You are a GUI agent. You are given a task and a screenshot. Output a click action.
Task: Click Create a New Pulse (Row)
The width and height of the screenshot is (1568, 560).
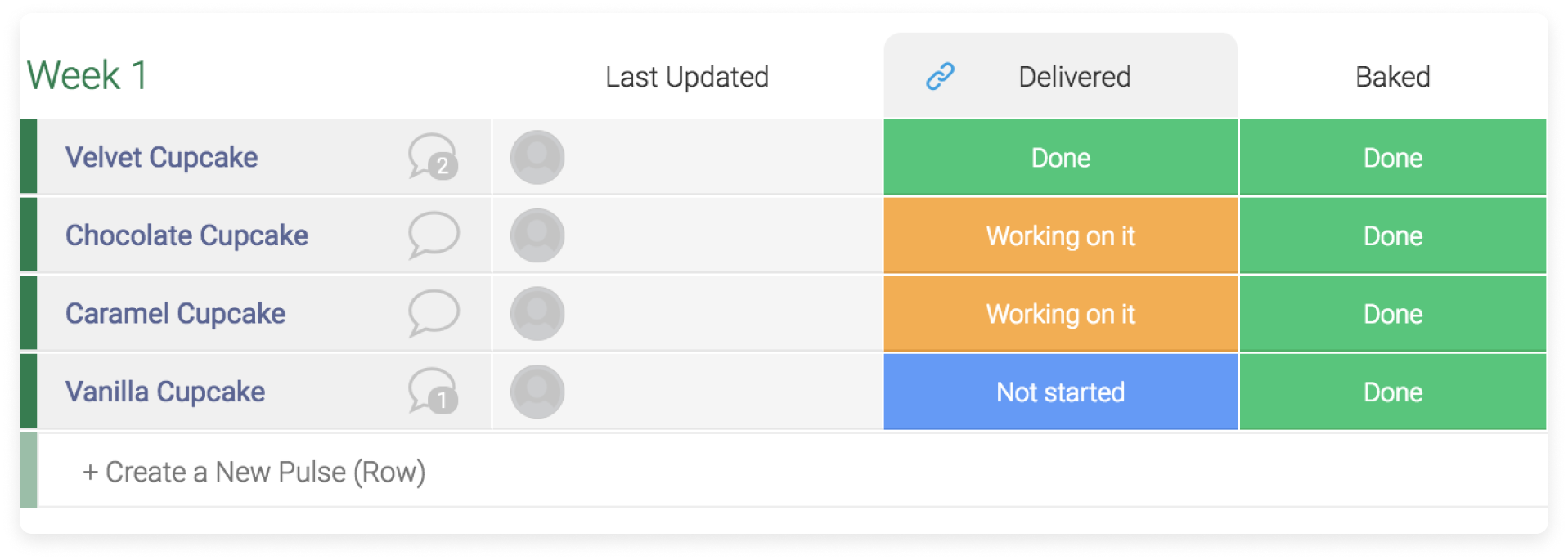tap(254, 472)
